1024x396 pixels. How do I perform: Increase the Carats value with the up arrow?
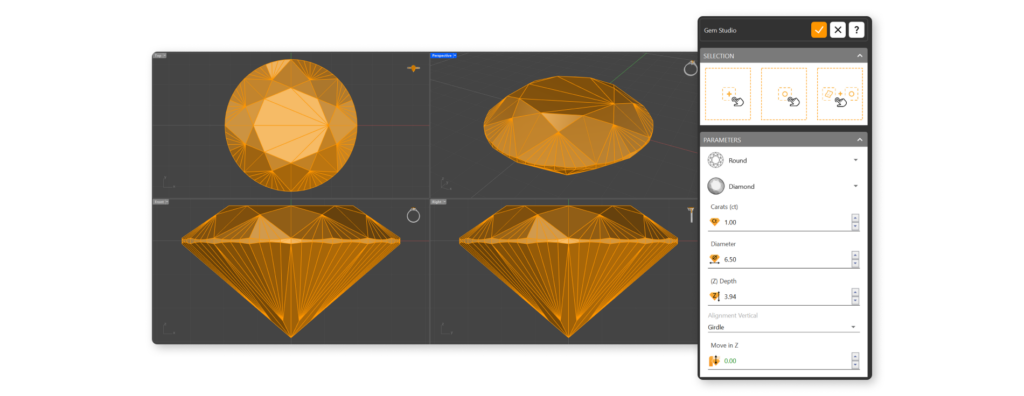[856, 218]
